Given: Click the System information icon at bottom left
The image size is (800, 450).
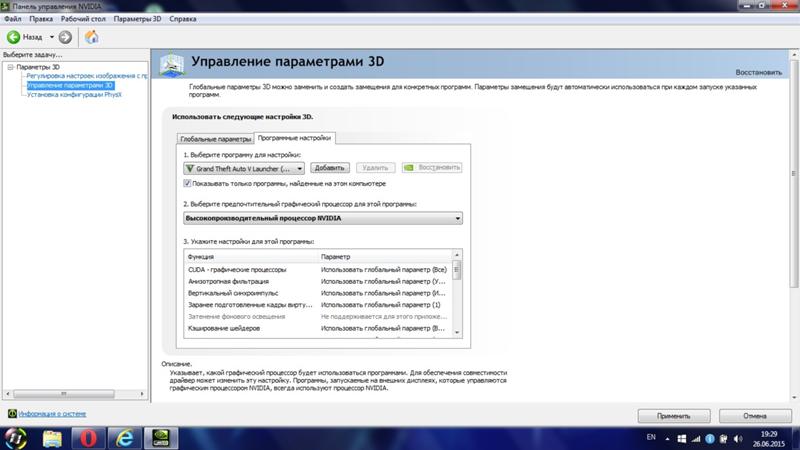Looking at the screenshot, I should pyautogui.click(x=12, y=413).
